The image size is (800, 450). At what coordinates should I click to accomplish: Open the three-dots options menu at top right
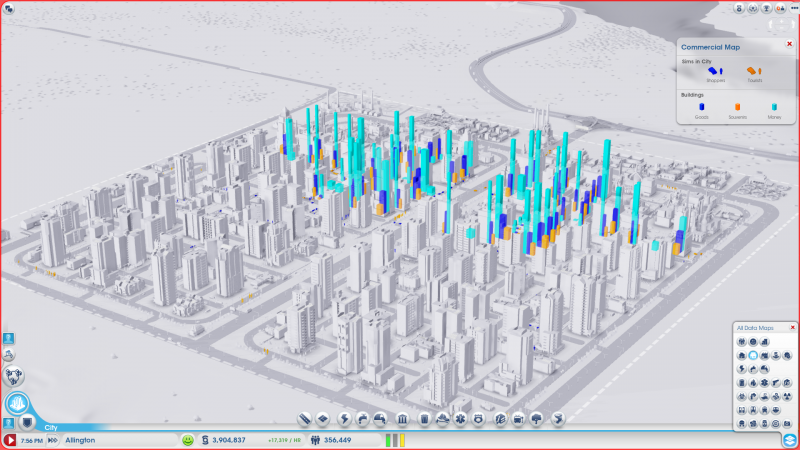[794, 8]
